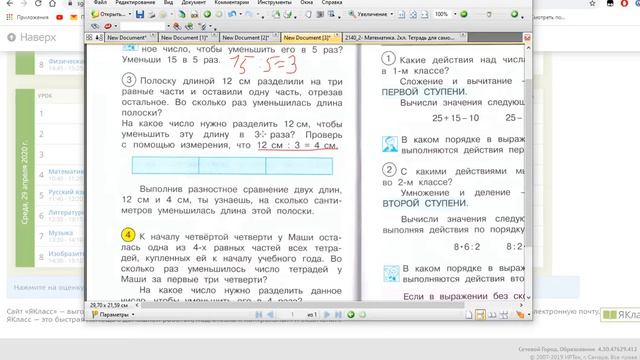
Task: Open the Комментарии menu
Action: pyautogui.click(x=231, y=2)
